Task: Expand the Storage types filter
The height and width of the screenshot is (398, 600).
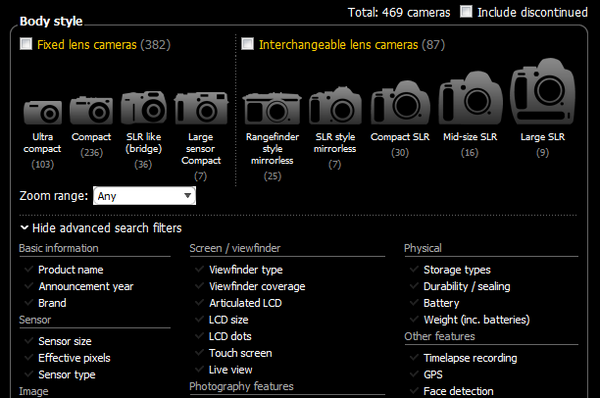Action: 457,270
